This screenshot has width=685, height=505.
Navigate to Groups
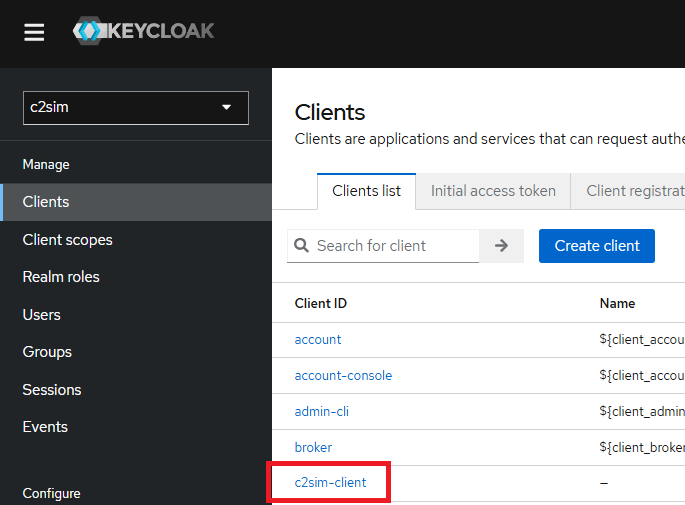click(x=47, y=352)
